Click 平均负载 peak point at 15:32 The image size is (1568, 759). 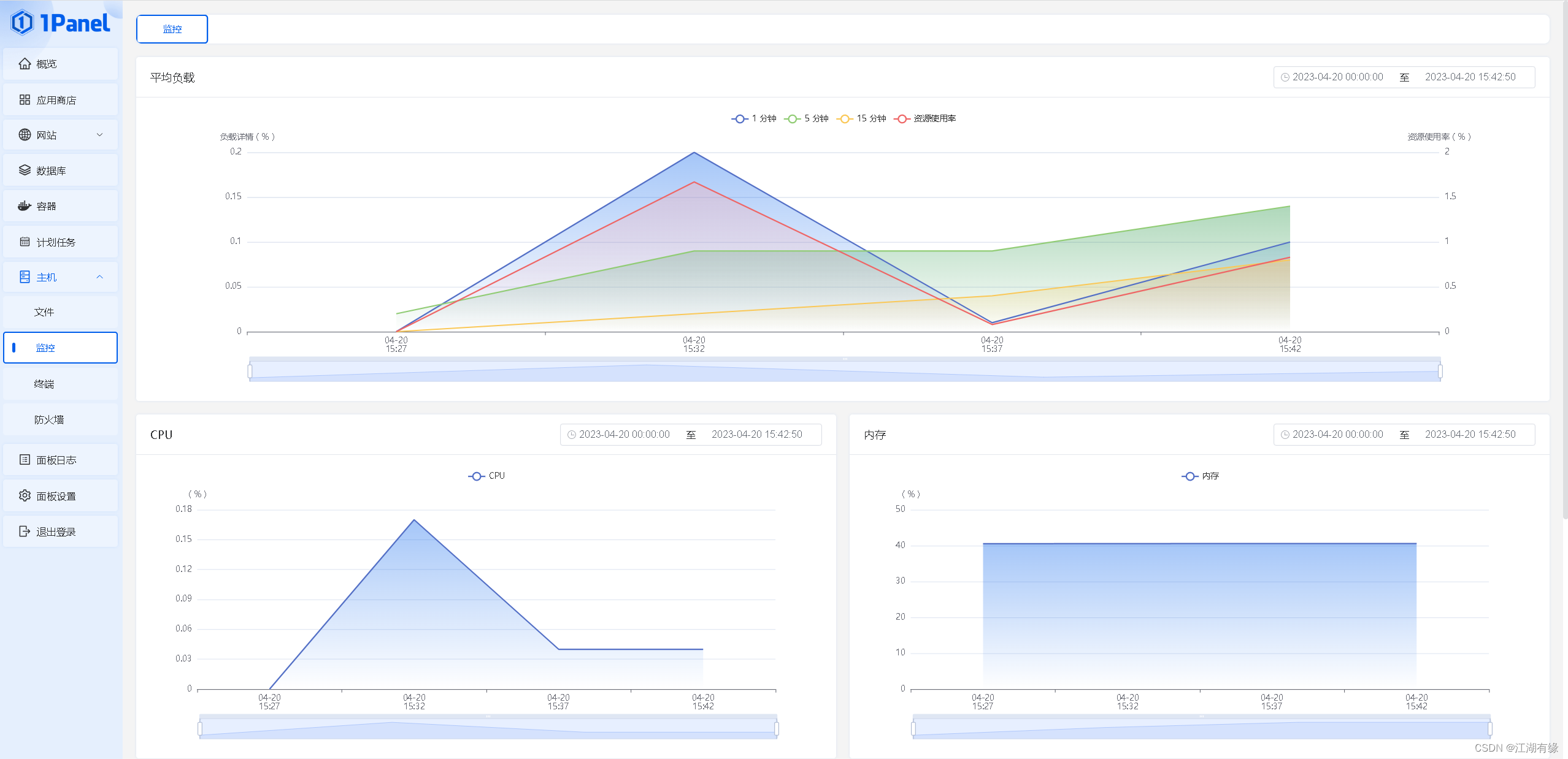pyautogui.click(x=694, y=153)
